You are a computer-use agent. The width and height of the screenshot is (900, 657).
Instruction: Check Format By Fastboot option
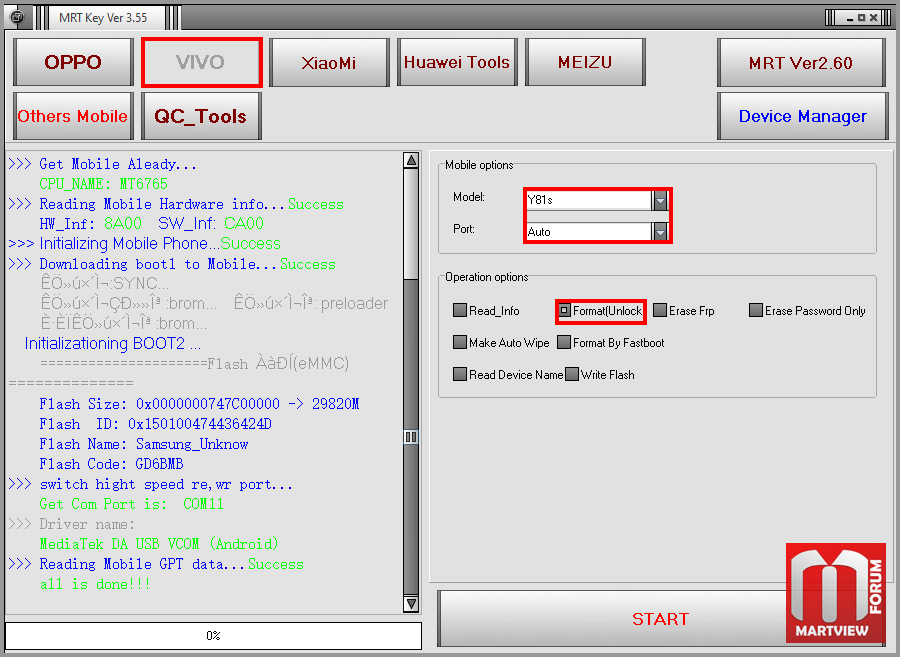[564, 343]
